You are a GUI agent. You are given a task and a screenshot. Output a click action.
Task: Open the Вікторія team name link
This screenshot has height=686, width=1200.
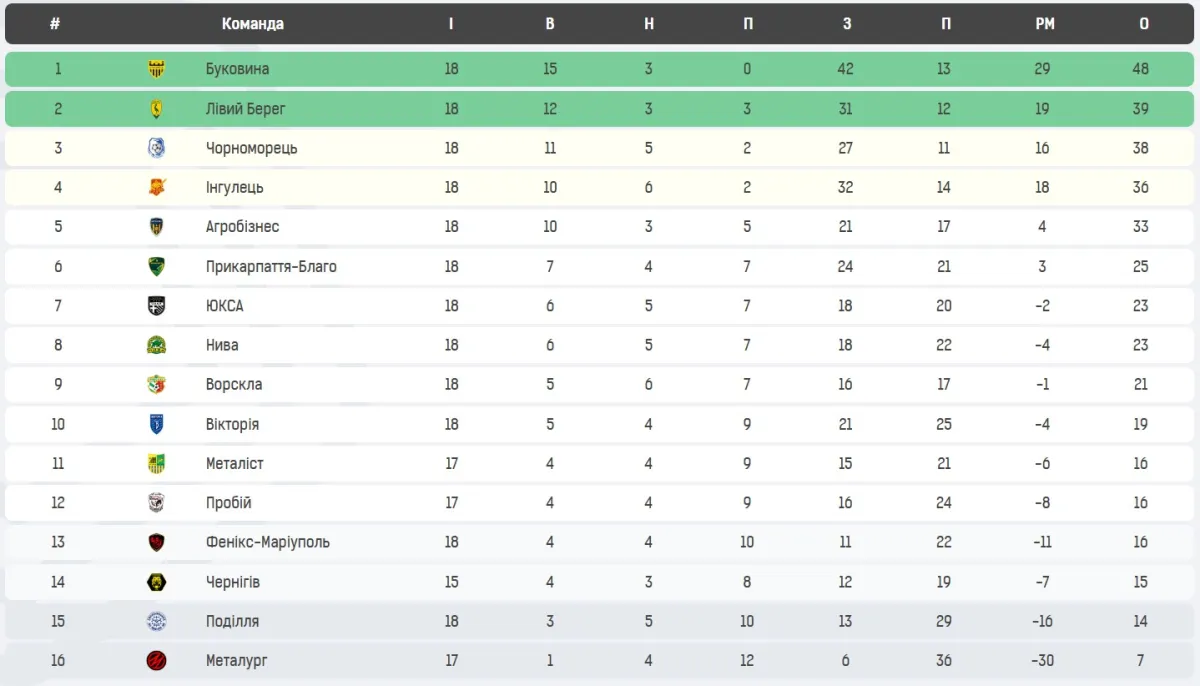click(232, 424)
